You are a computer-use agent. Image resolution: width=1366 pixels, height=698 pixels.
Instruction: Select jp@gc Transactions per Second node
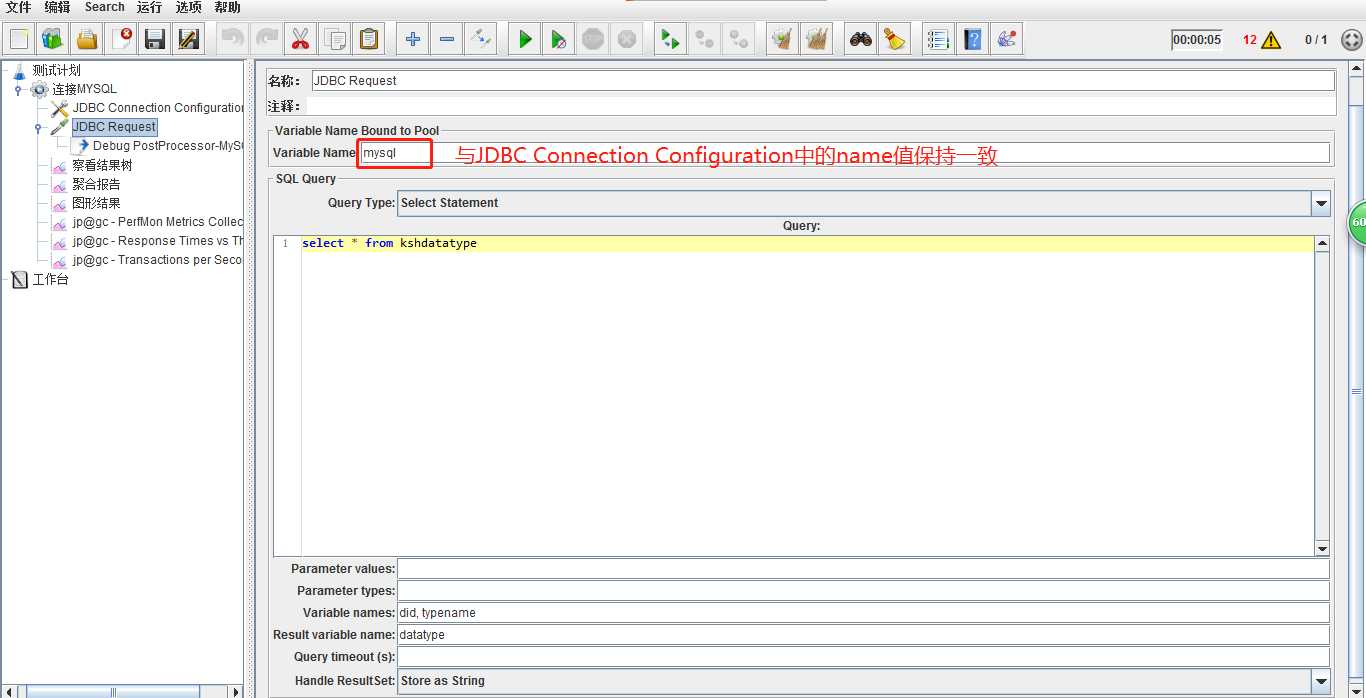[157, 260]
